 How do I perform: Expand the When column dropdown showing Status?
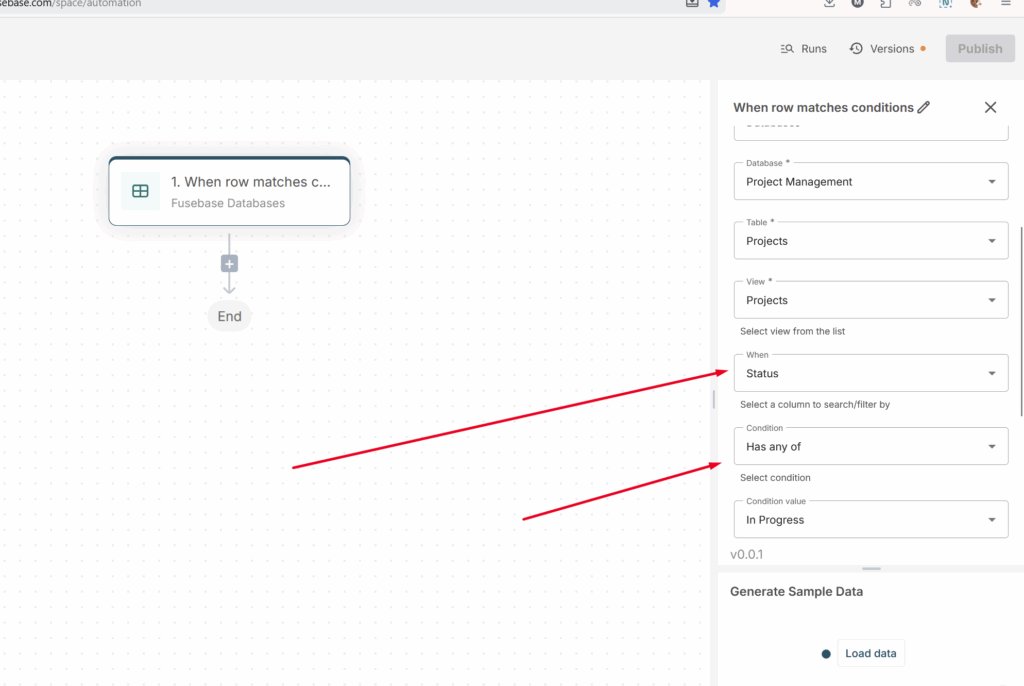[x=870, y=373]
